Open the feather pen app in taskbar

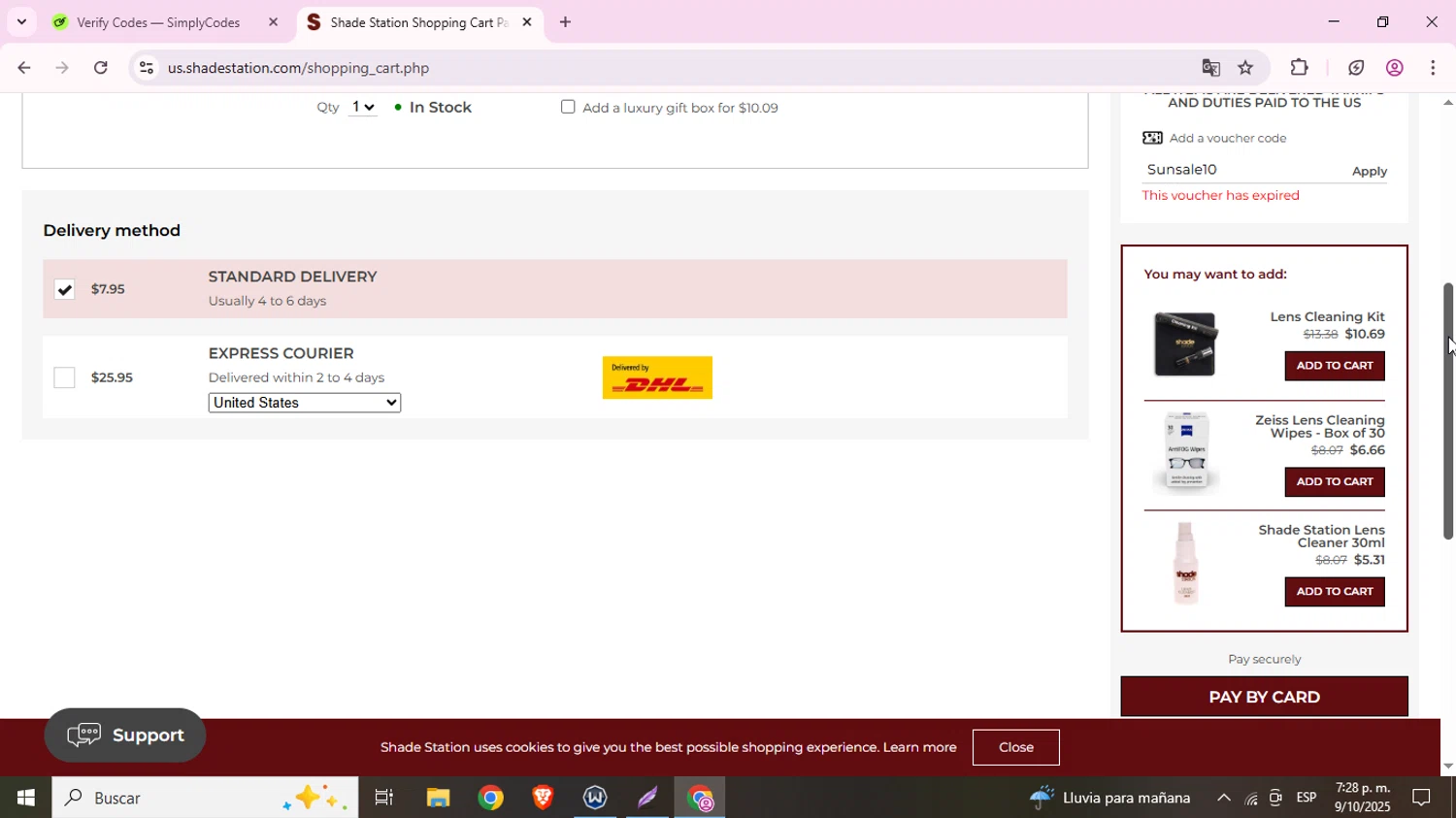tap(647, 798)
